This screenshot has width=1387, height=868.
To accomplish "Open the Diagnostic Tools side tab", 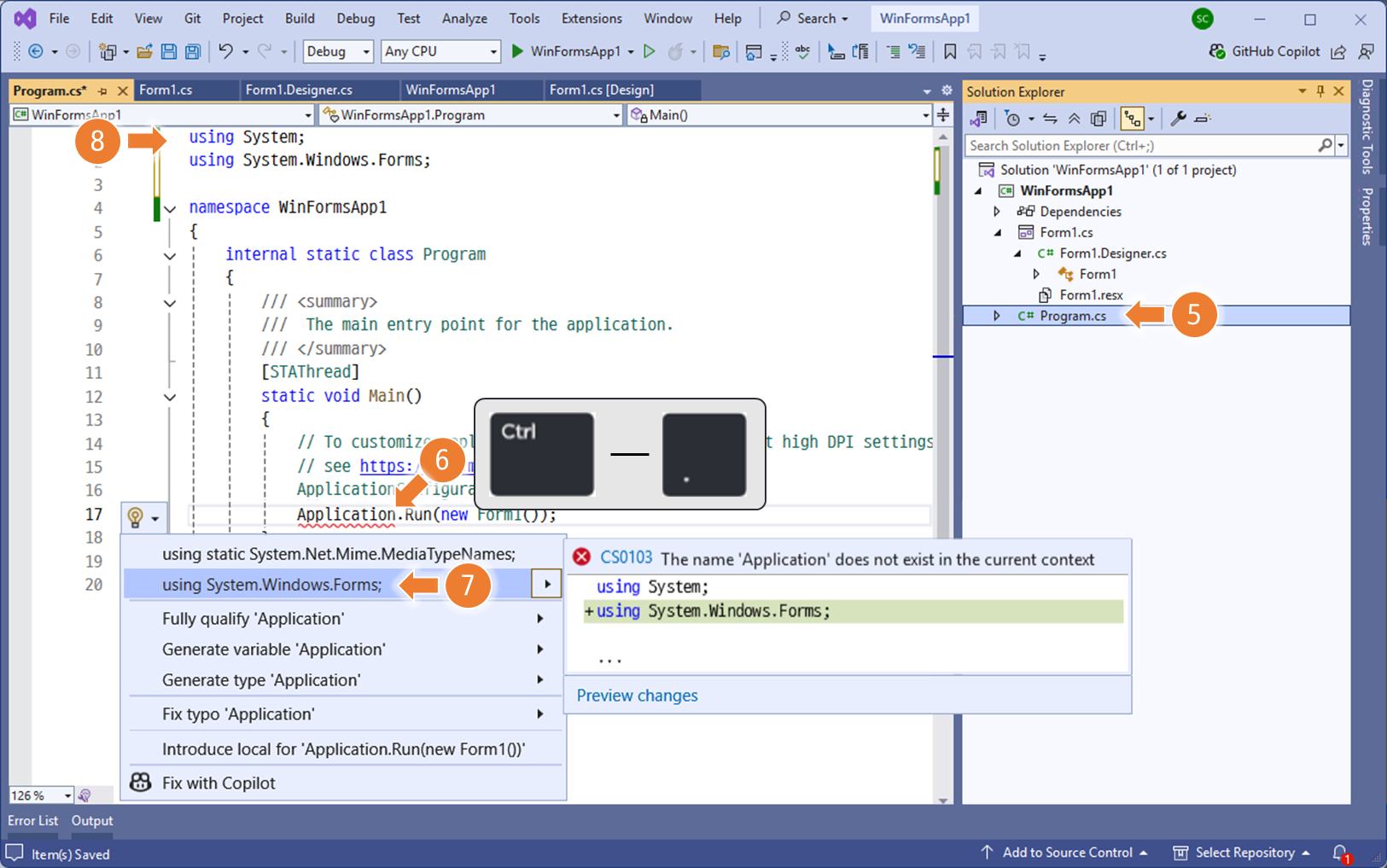I will (x=1367, y=127).
